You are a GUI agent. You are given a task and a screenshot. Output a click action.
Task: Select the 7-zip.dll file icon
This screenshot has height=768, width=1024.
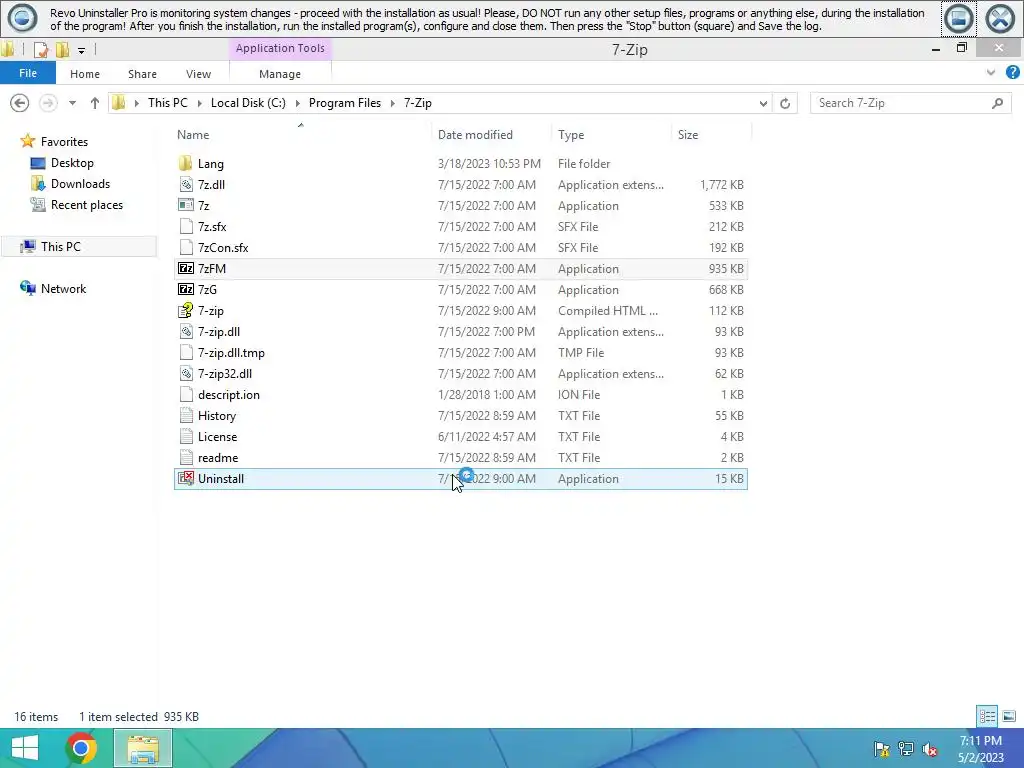(x=186, y=332)
